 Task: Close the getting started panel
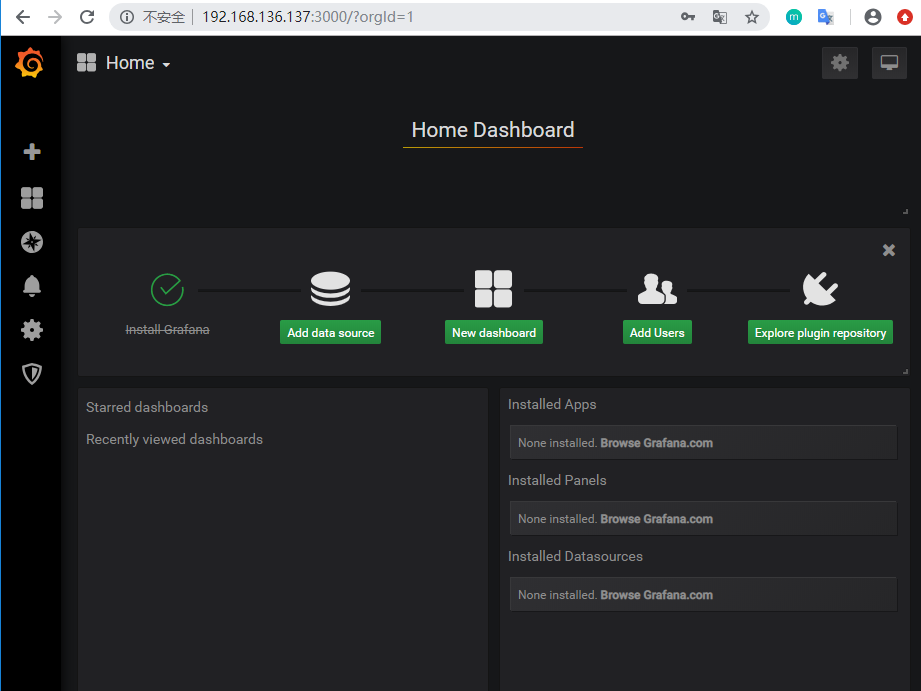(889, 250)
